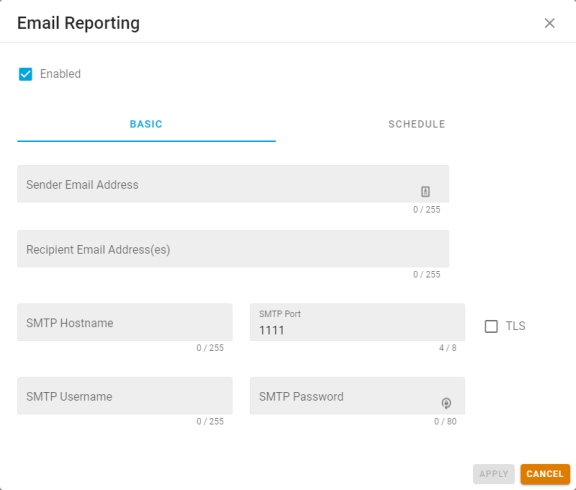Click the orange CANCEL button
The width and height of the screenshot is (576, 490).
[x=545, y=474]
